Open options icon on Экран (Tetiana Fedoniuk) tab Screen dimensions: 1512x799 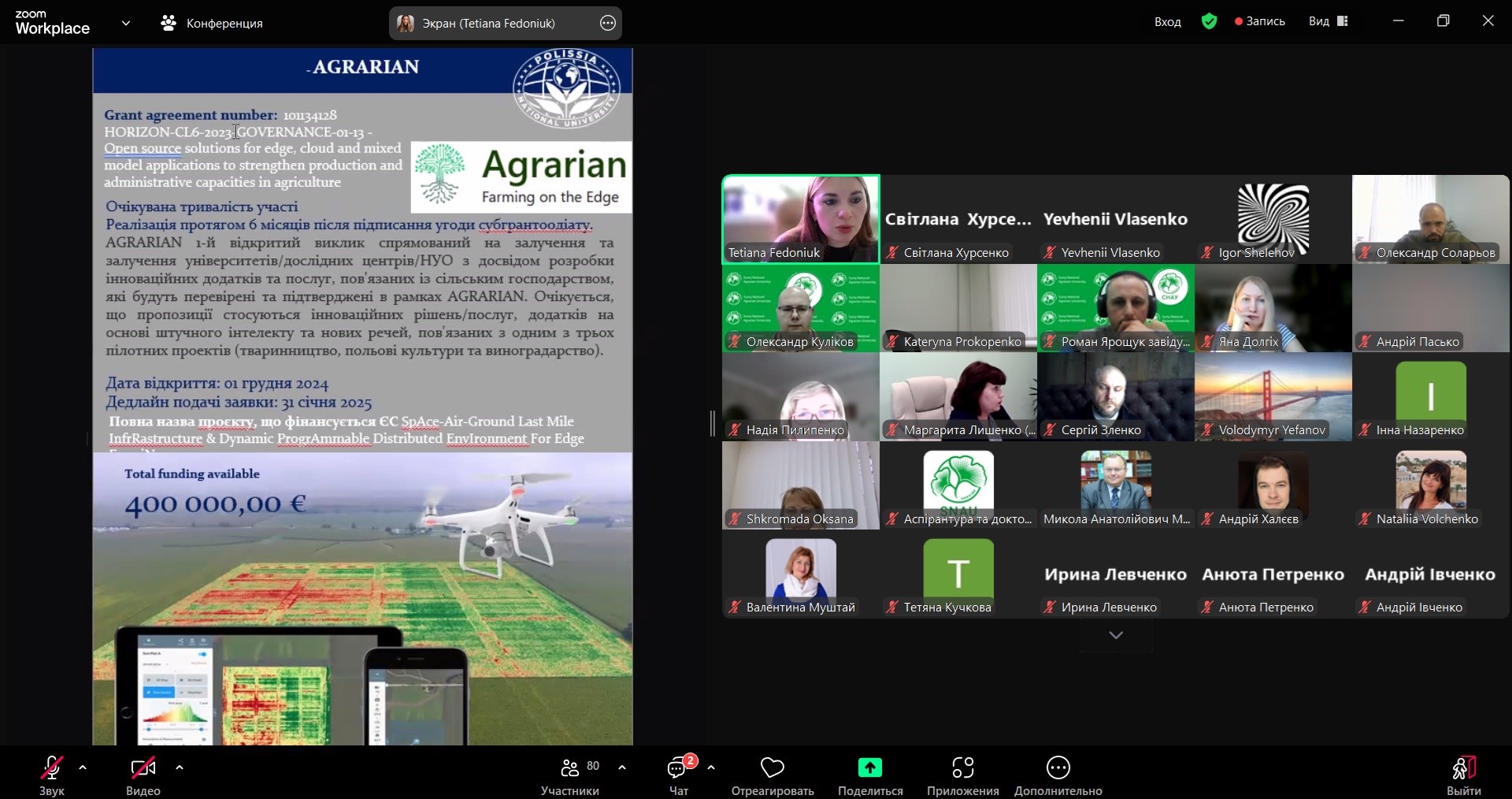[x=608, y=24]
